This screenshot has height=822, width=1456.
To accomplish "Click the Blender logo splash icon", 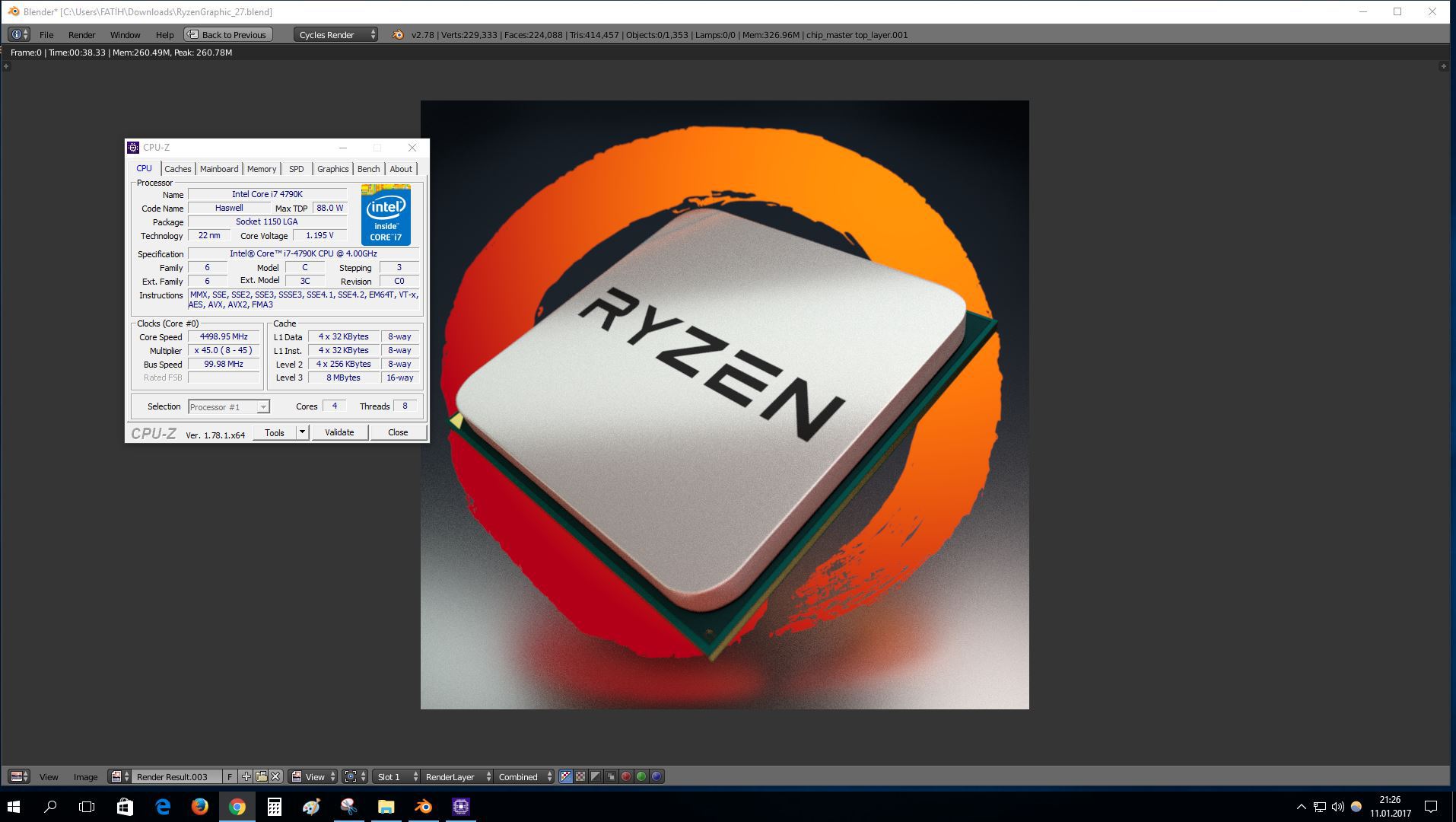I will point(398,34).
